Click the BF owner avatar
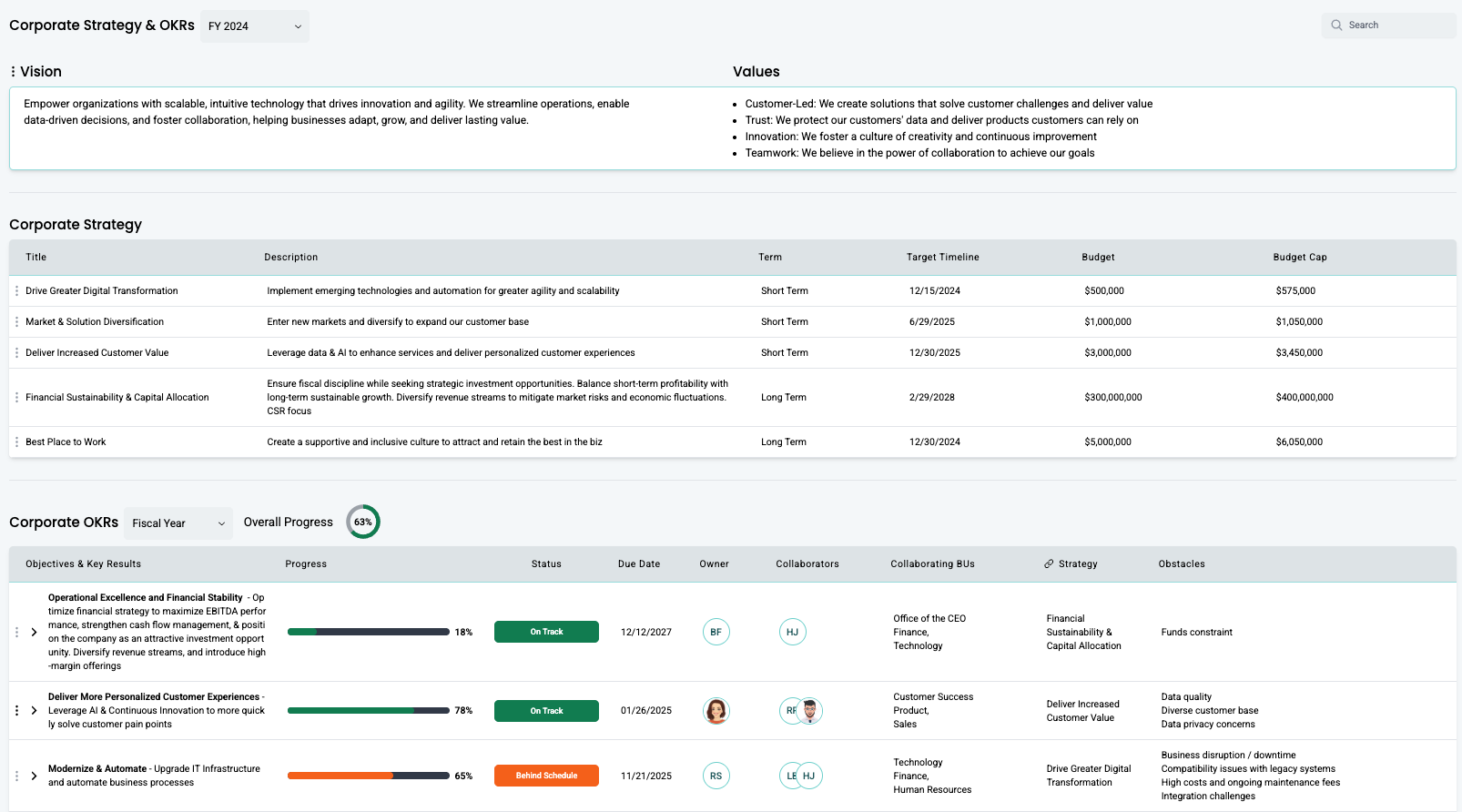 click(716, 632)
